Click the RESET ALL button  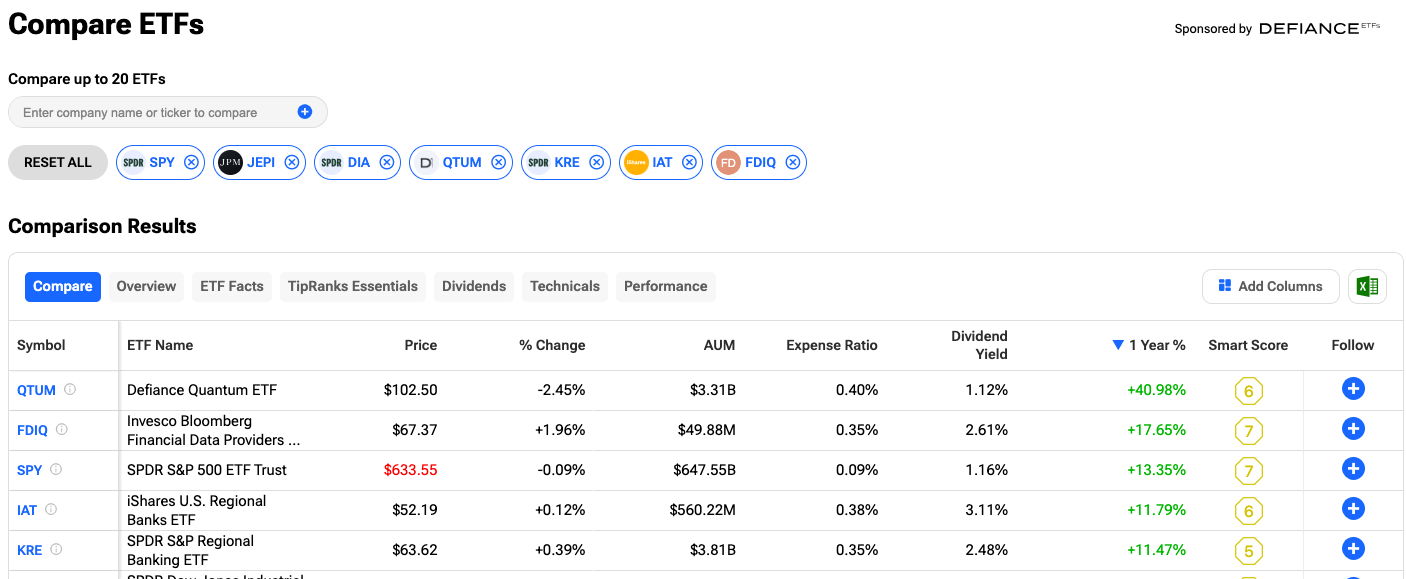pos(57,162)
